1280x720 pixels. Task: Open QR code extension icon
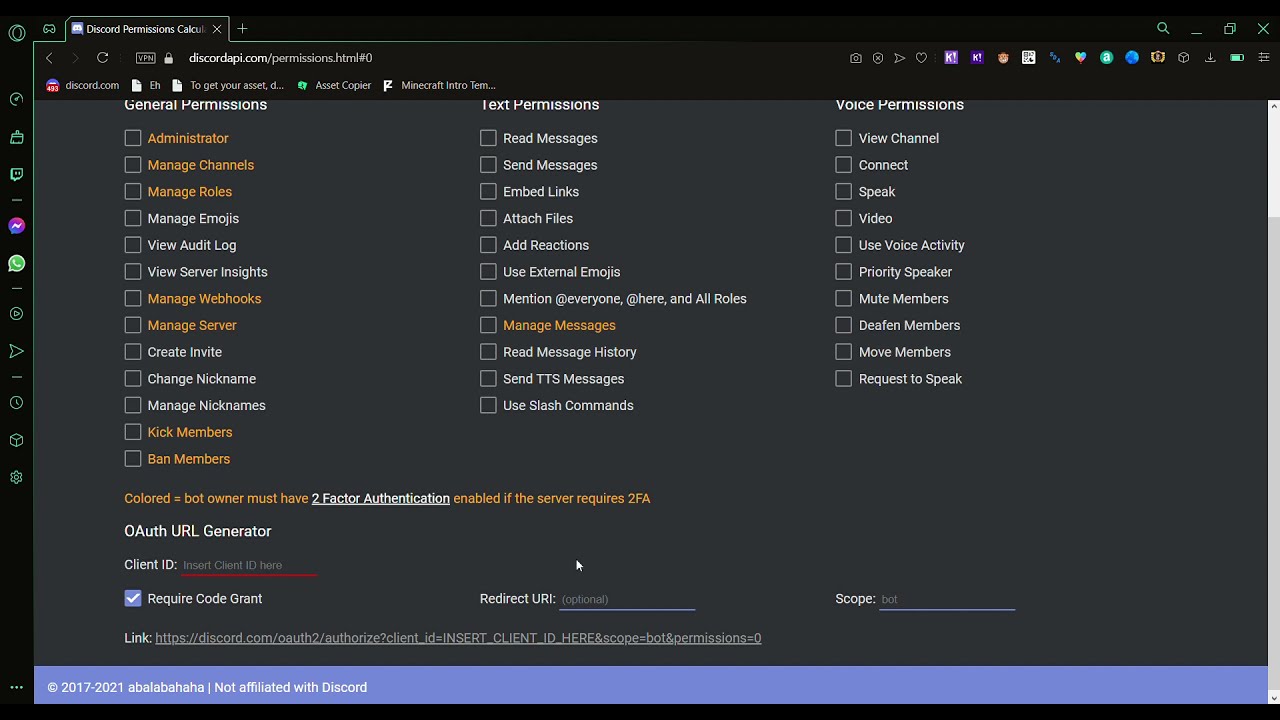click(x=1028, y=58)
